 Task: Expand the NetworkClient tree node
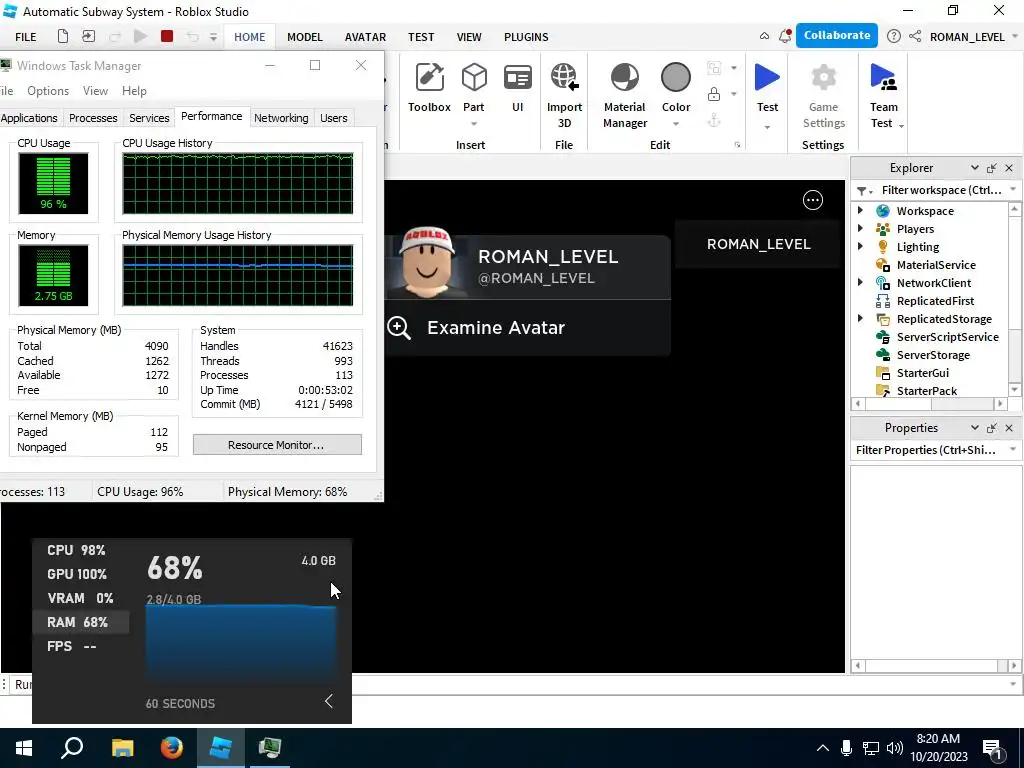[x=860, y=282]
